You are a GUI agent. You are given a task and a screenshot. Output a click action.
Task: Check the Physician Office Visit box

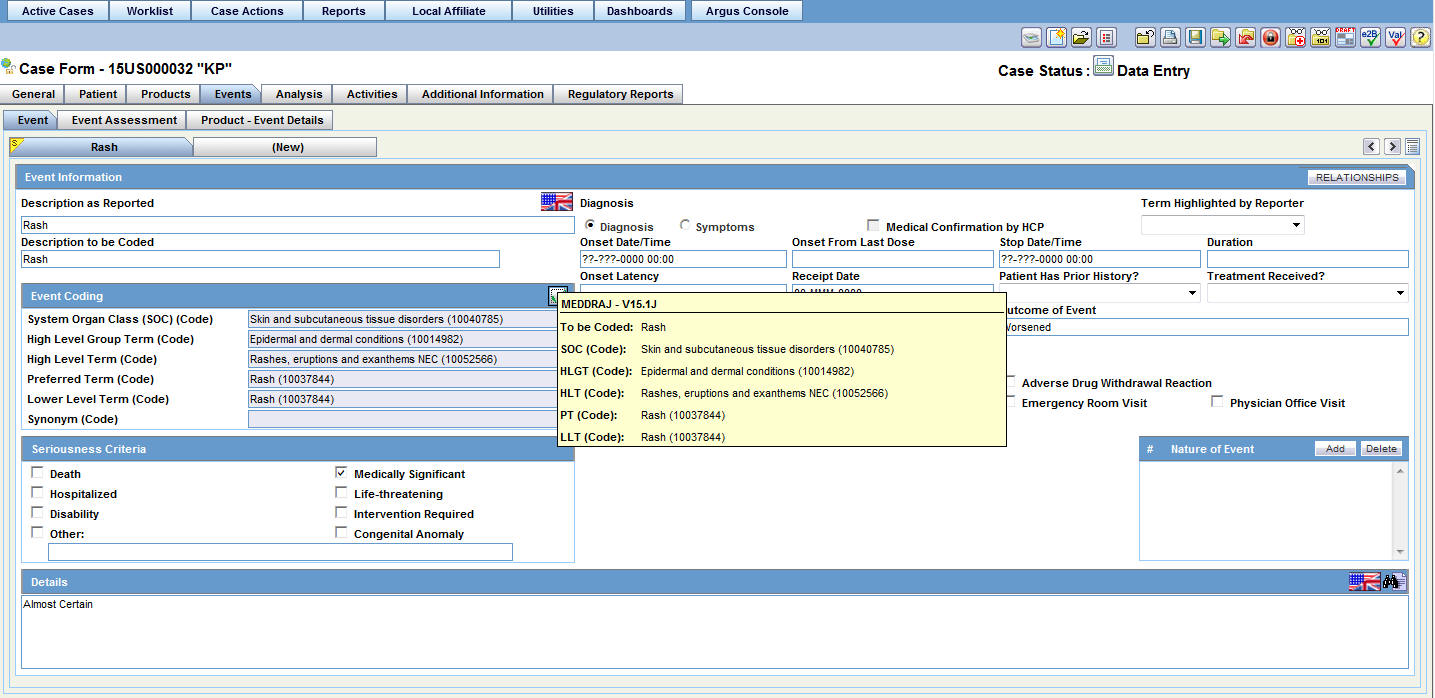click(1217, 402)
